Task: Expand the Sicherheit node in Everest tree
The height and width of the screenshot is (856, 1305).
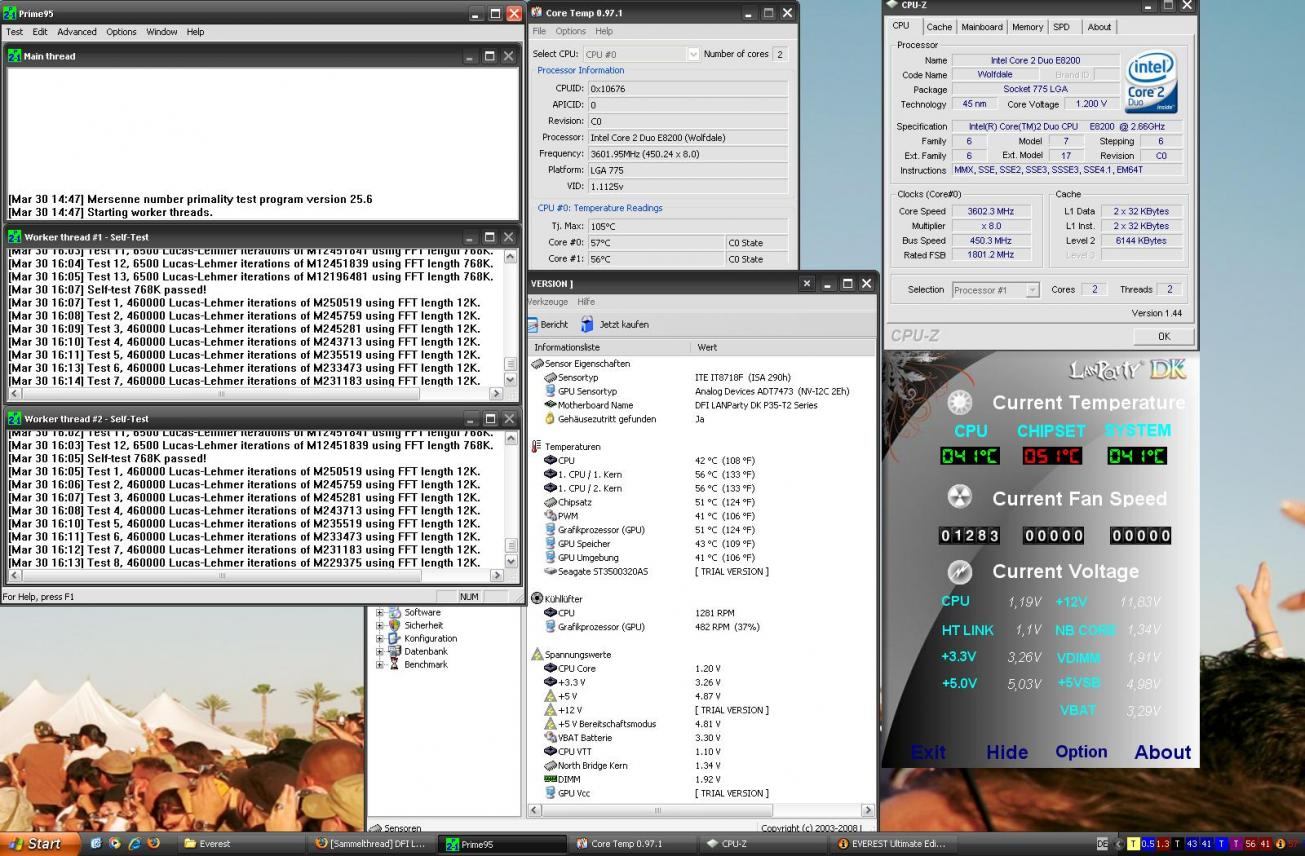Action: 380,625
